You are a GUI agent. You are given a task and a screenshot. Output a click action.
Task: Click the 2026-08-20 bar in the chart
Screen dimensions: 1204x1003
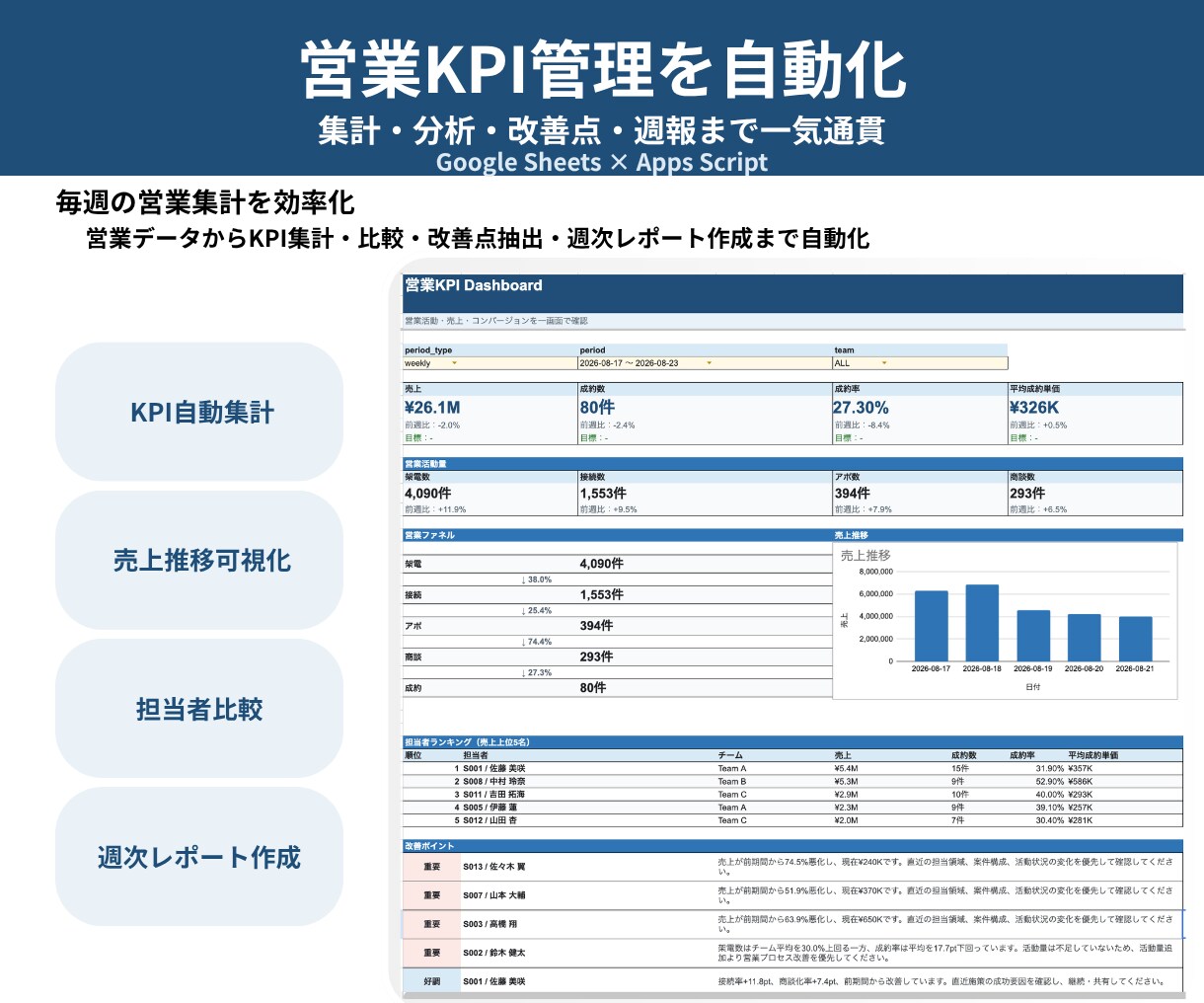pos(1084,638)
